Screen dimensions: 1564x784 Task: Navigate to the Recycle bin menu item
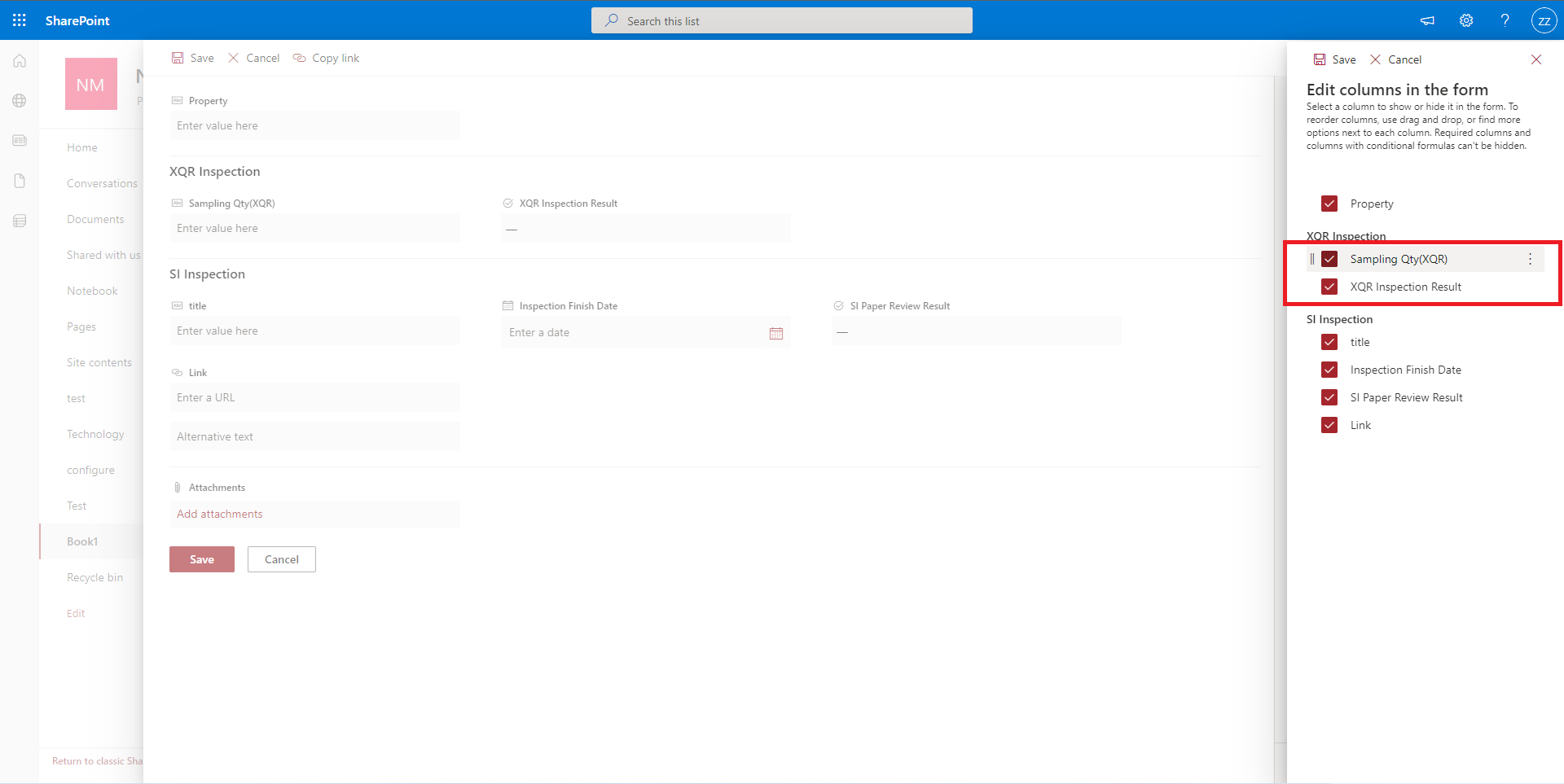pos(94,577)
